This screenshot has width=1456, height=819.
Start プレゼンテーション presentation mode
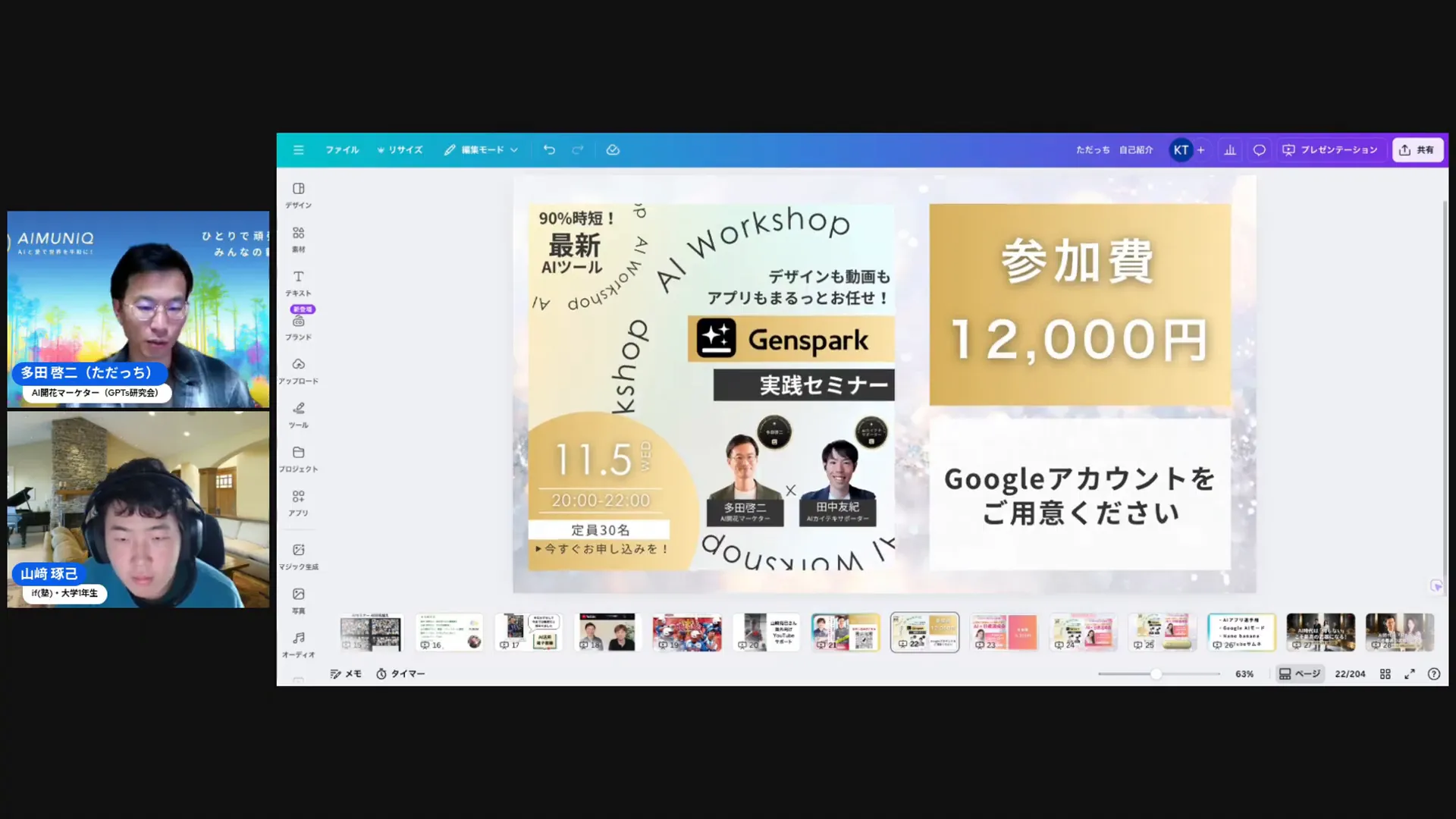pos(1331,149)
